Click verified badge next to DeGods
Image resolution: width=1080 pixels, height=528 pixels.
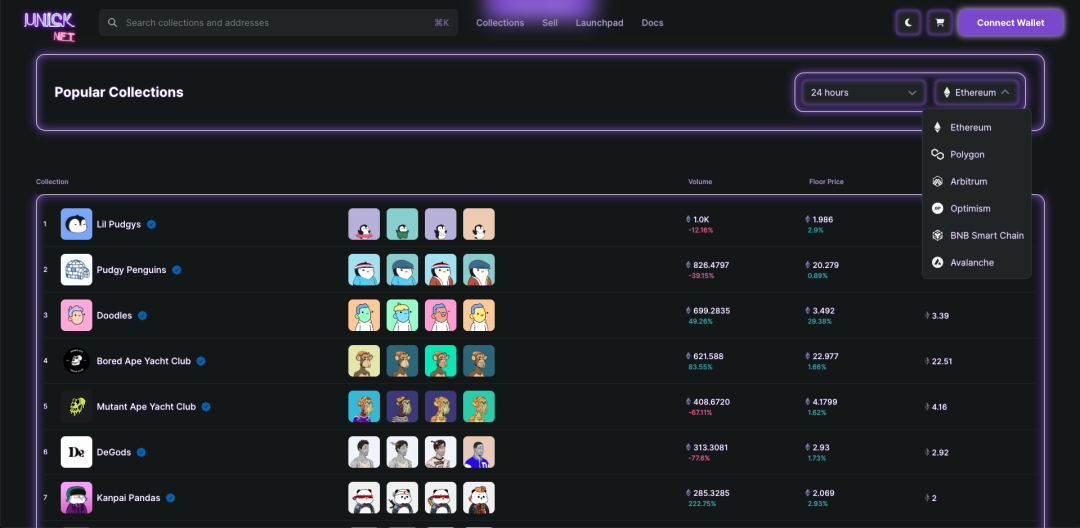coord(141,452)
